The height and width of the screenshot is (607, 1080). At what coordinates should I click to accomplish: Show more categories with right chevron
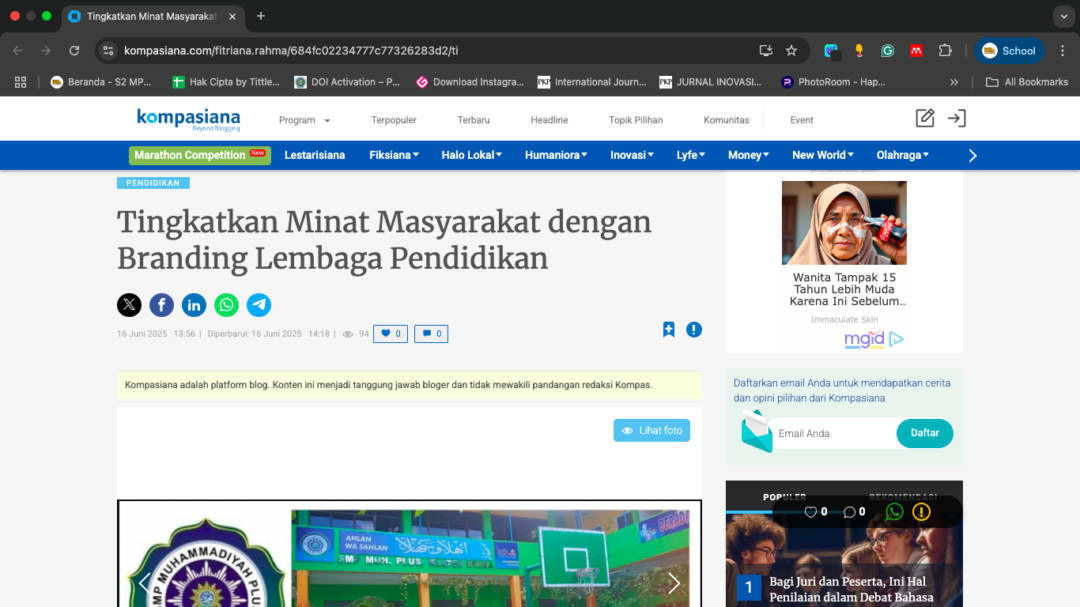(973, 156)
